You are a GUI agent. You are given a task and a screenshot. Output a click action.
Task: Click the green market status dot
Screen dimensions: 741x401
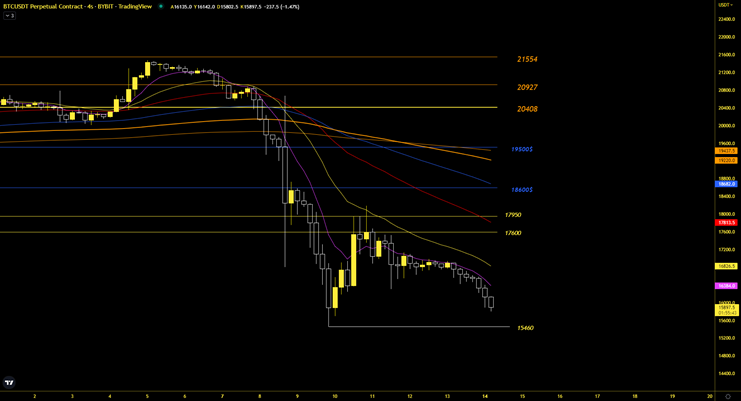pyautogui.click(x=161, y=6)
